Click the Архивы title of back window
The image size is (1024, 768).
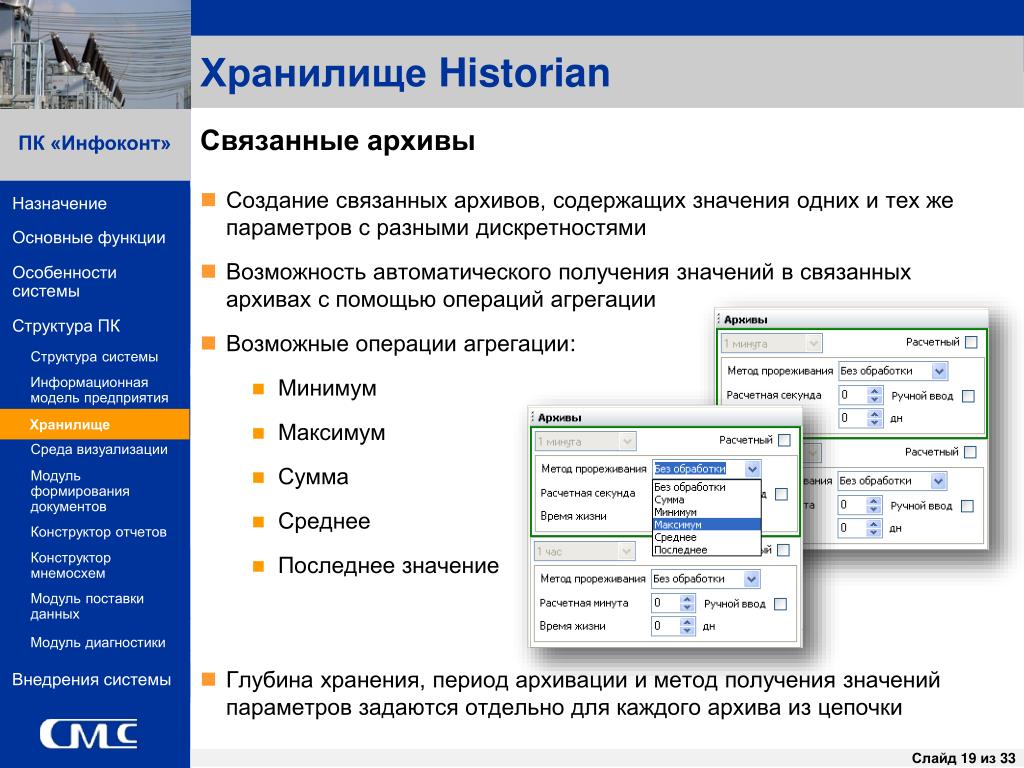coord(746,320)
